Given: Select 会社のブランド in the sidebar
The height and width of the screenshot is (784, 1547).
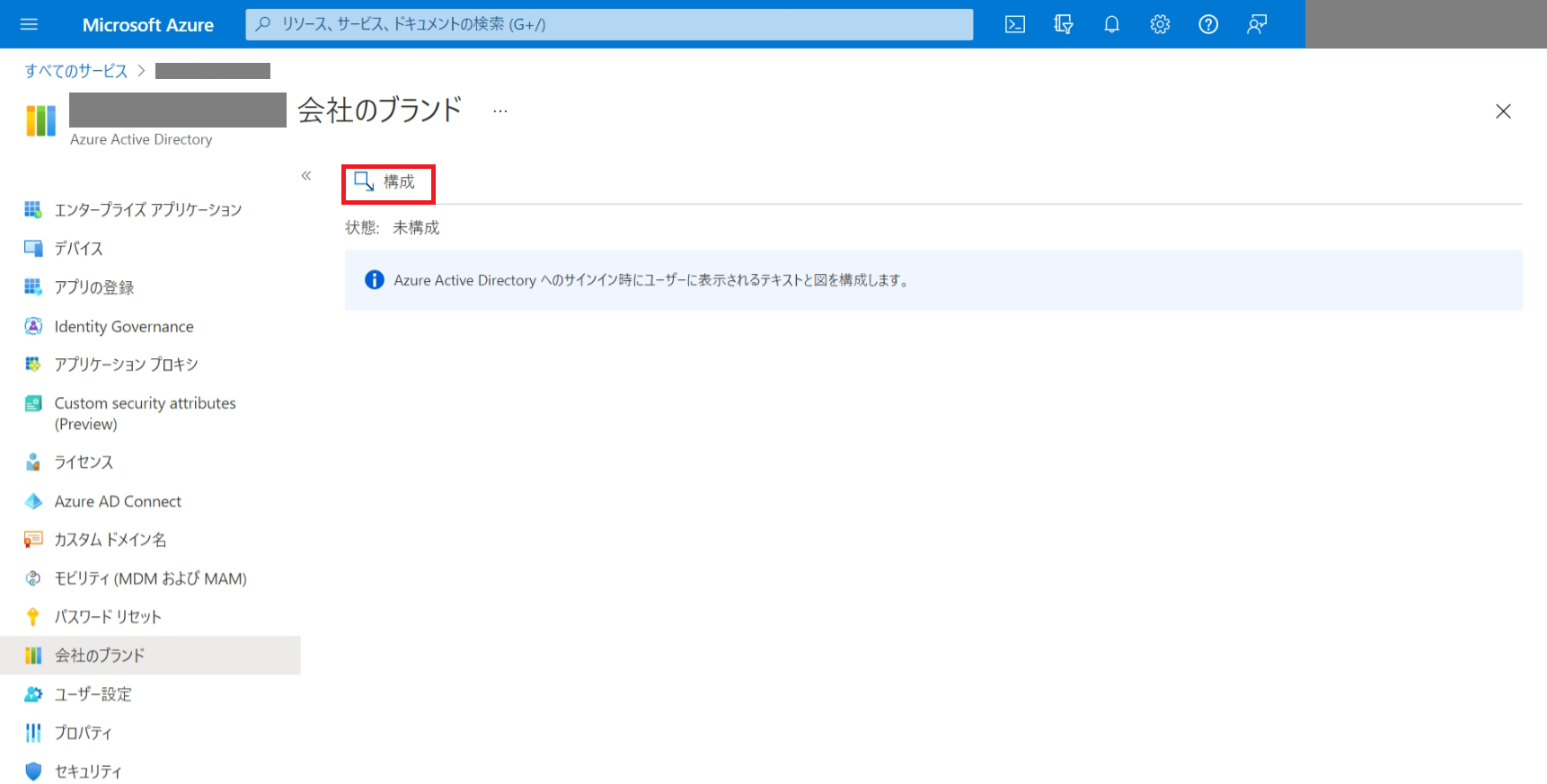Looking at the screenshot, I should pyautogui.click(x=150, y=656).
